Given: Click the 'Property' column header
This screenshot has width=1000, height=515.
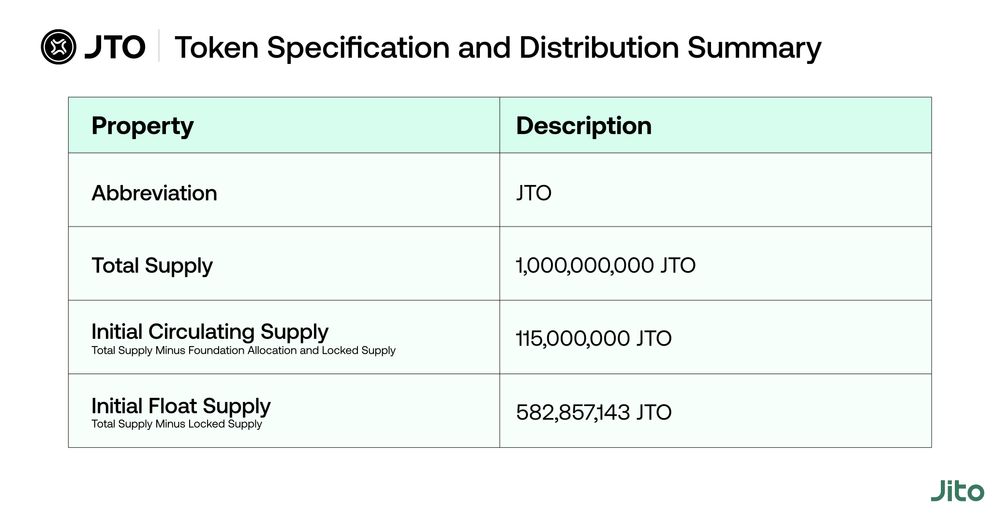Looking at the screenshot, I should tap(142, 126).
